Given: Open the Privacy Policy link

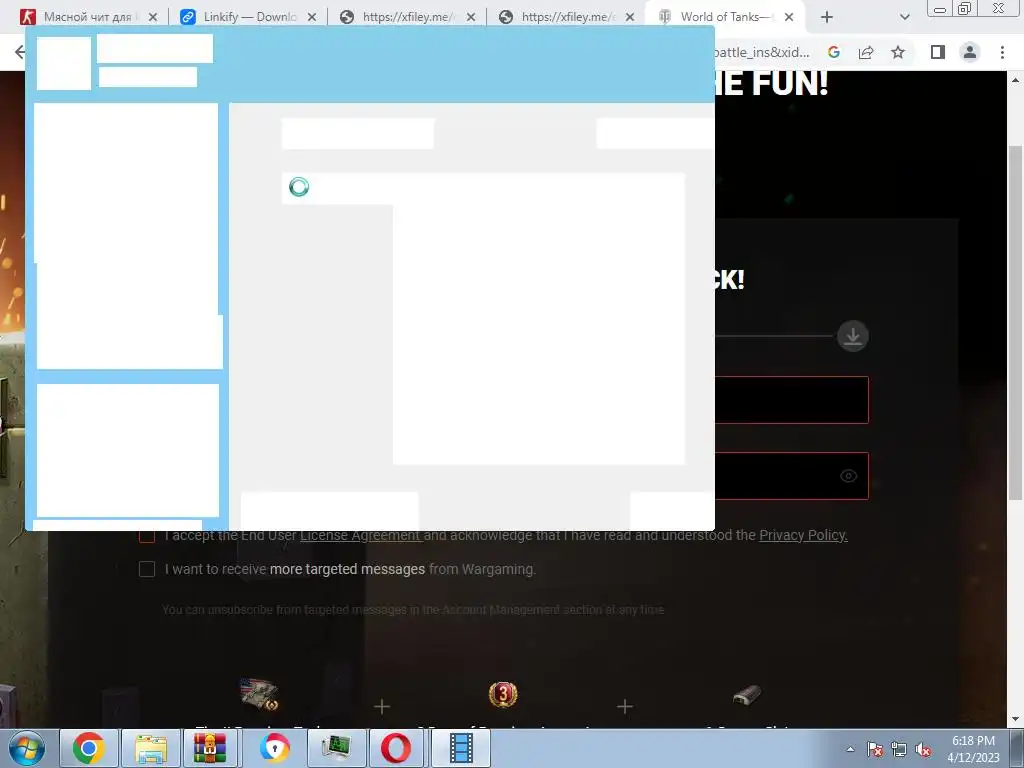Looking at the screenshot, I should (x=803, y=536).
